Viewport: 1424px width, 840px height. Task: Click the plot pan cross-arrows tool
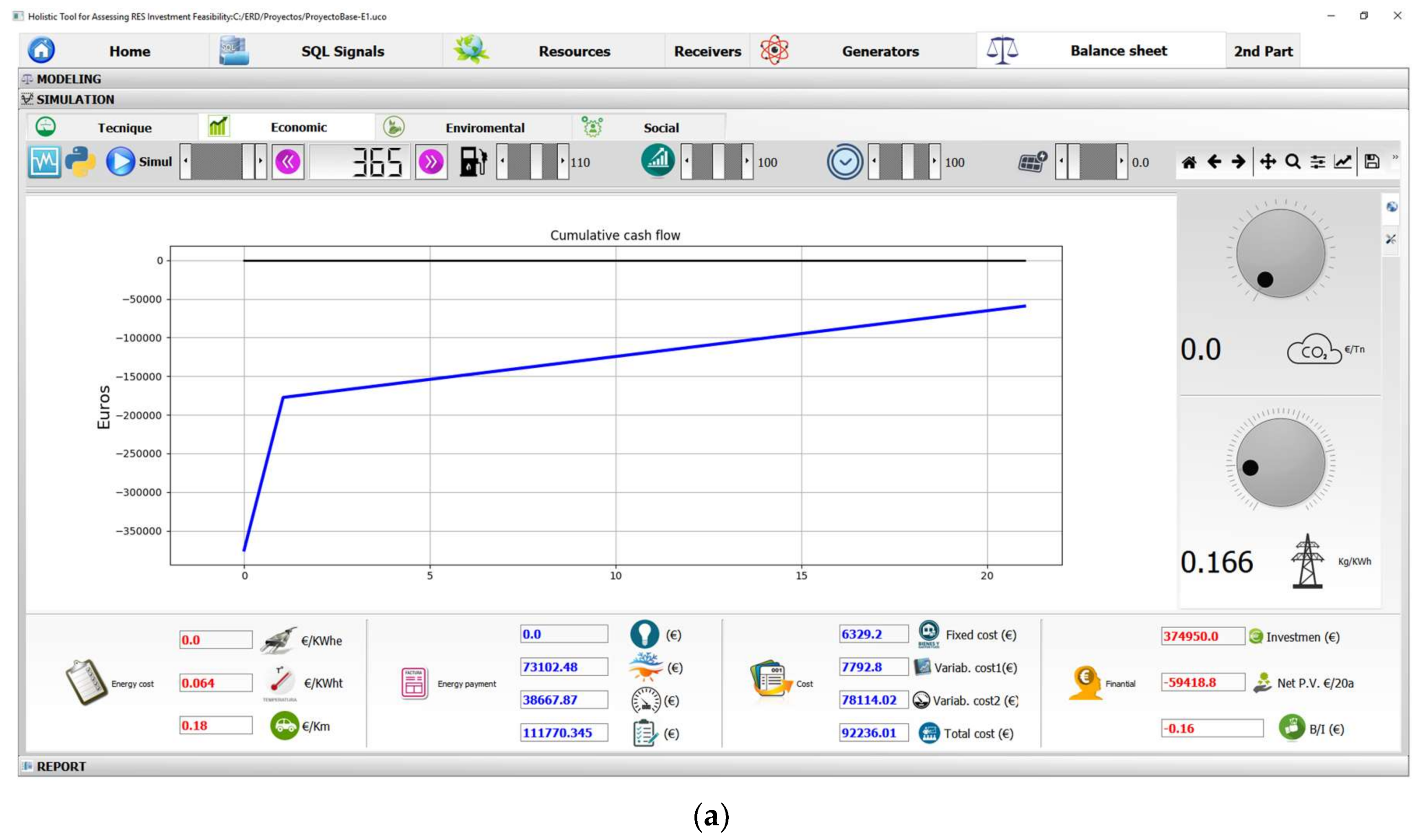pyautogui.click(x=1268, y=162)
